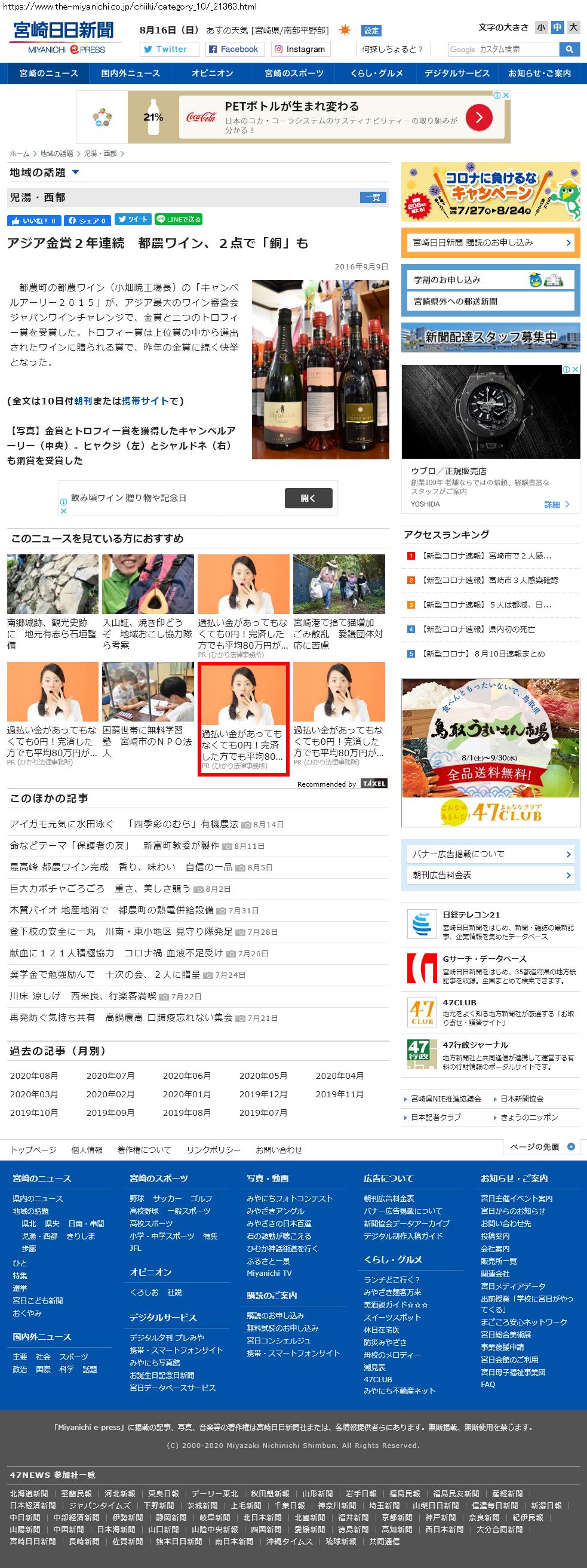
Task: Open 南郷城跡 stone wall recommended thumbnail
Action: tap(53, 584)
